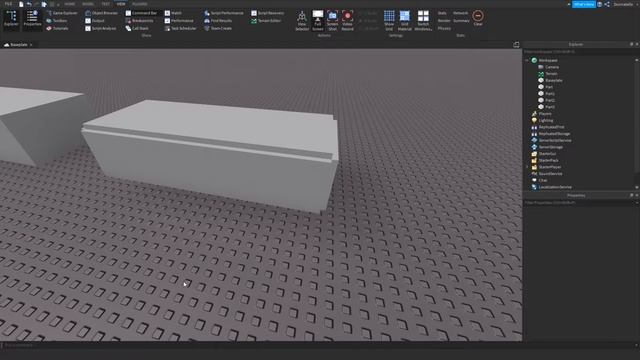This screenshot has height=360, width=640.
Task: Select Terrain in the Explorer
Action: point(548,74)
